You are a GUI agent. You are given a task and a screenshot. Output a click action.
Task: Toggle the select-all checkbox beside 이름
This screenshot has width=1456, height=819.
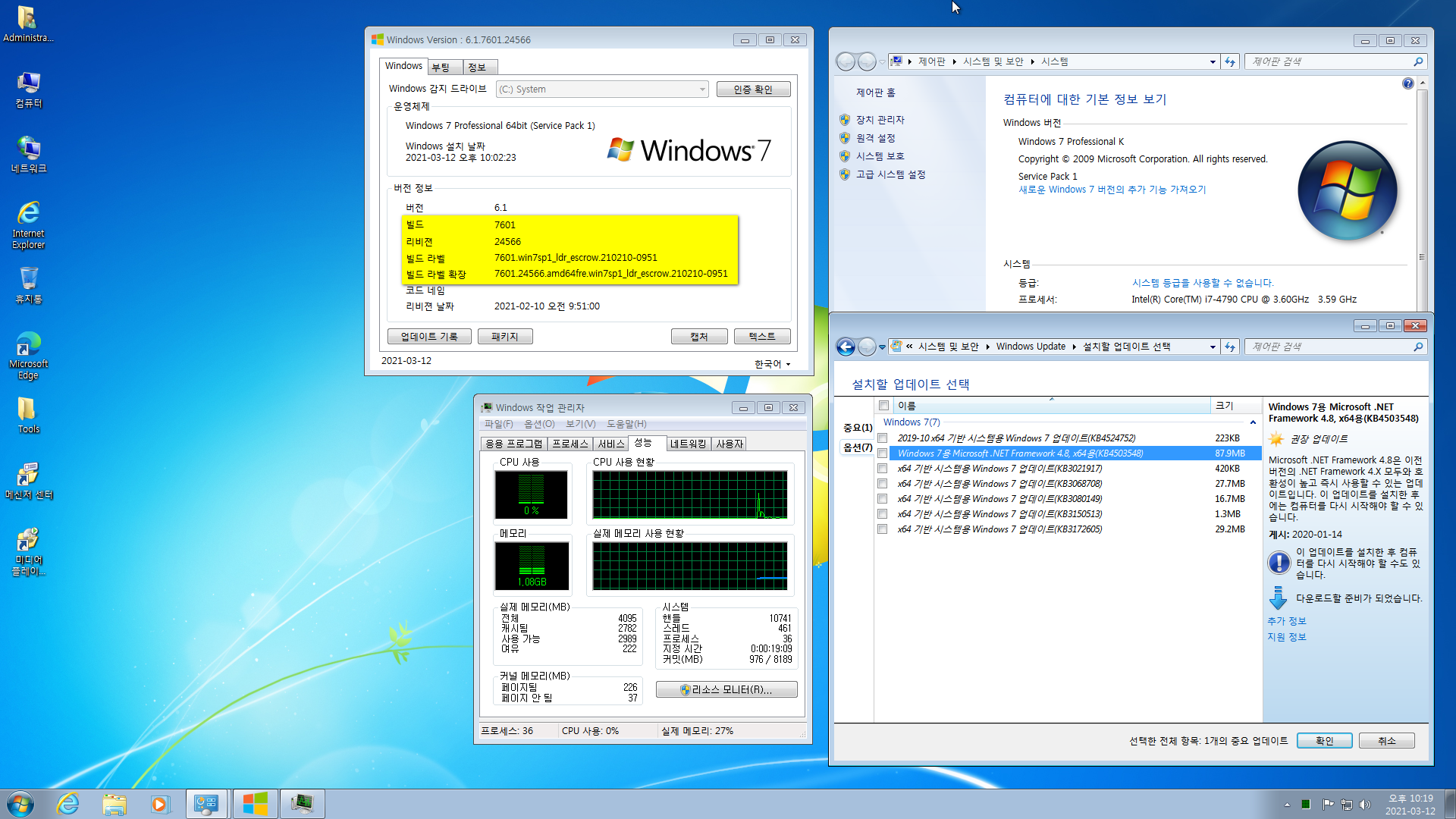click(883, 406)
